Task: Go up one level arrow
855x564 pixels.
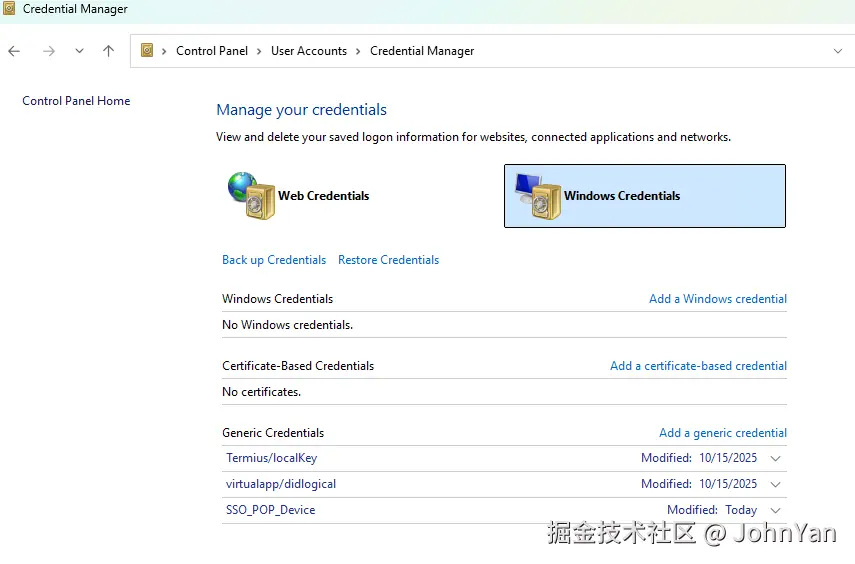Action: (109, 51)
